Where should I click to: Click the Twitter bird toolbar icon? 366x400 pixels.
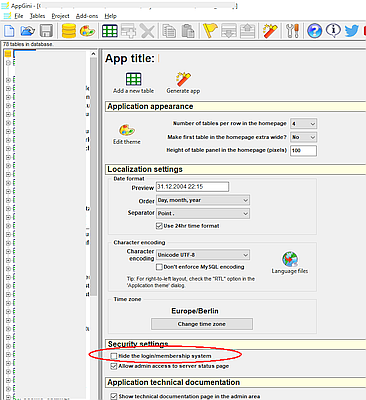352,31
